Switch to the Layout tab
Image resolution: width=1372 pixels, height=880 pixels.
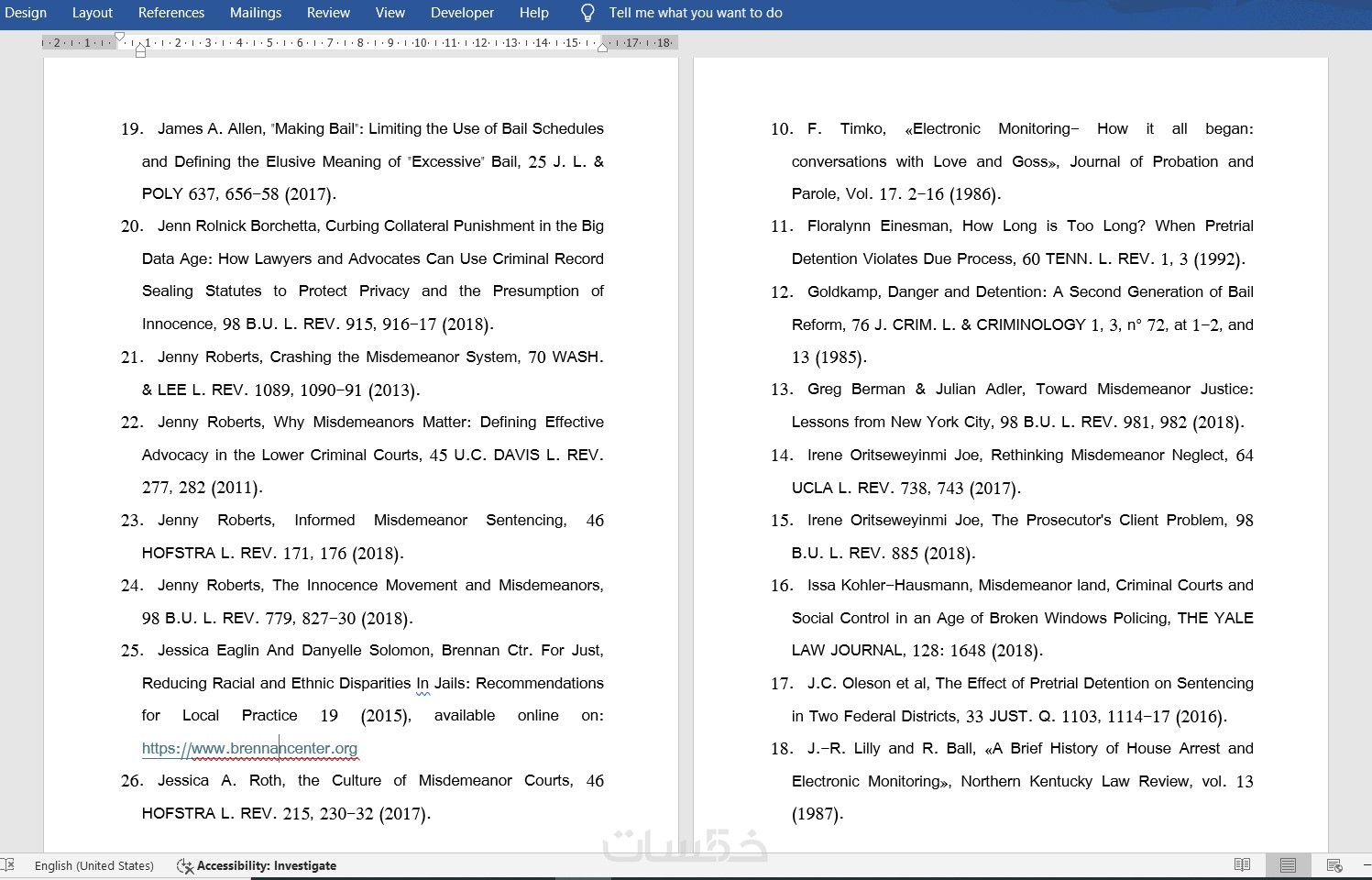[93, 13]
